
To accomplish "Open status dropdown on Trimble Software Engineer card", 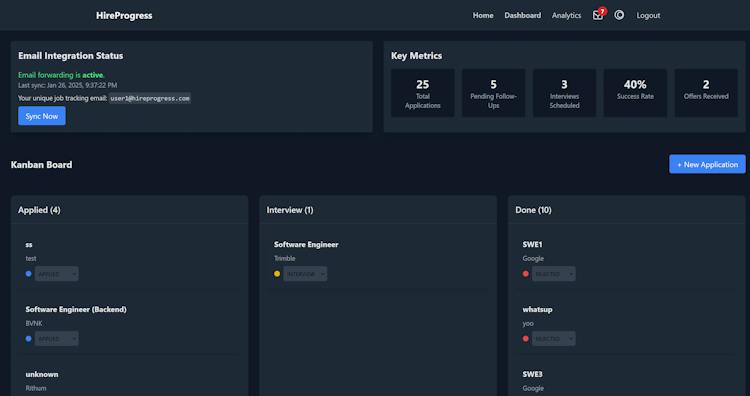I will pyautogui.click(x=305, y=274).
